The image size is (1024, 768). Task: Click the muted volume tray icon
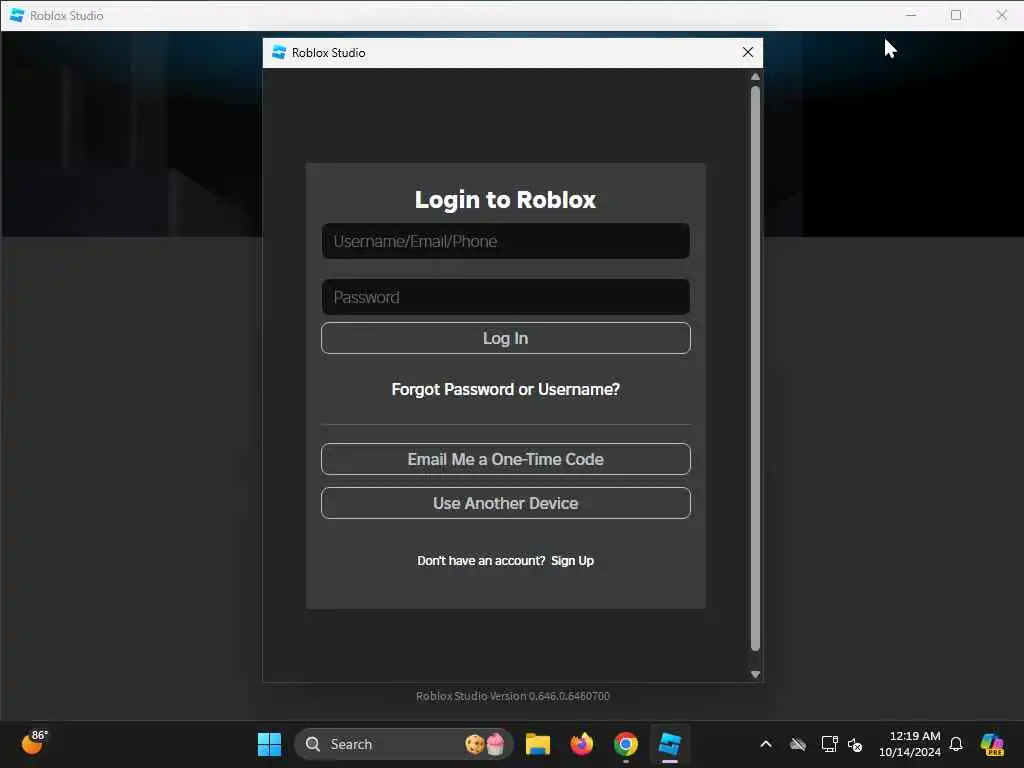click(x=855, y=744)
